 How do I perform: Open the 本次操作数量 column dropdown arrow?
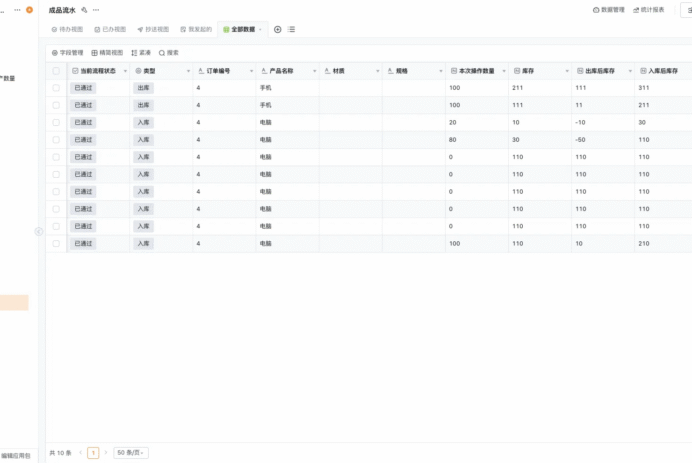coord(504,71)
